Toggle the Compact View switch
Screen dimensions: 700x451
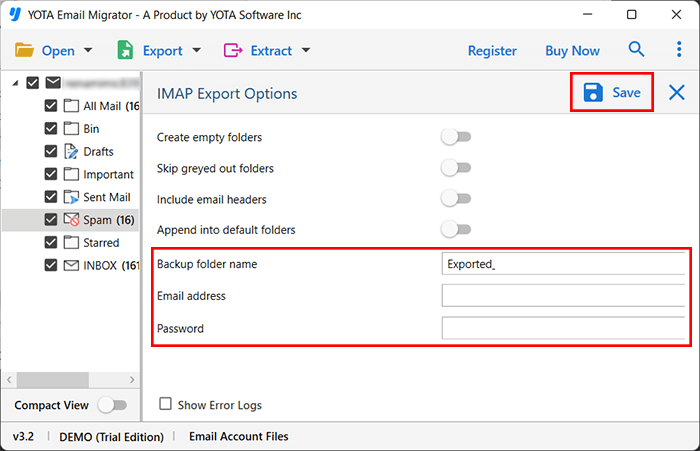(x=112, y=405)
